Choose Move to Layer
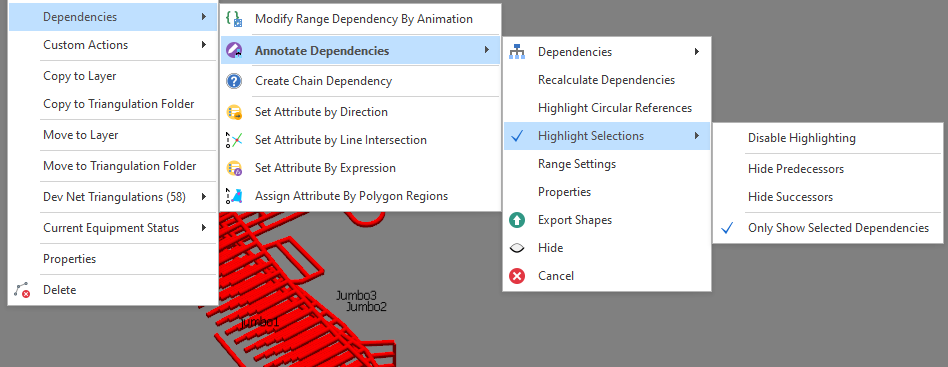Image resolution: width=948 pixels, height=367 pixels. (x=113, y=135)
